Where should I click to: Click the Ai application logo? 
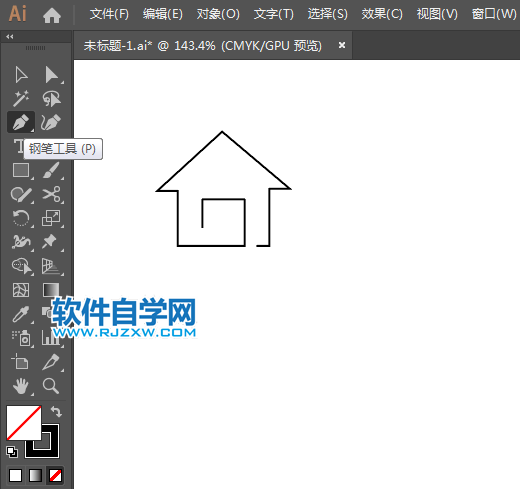18,14
